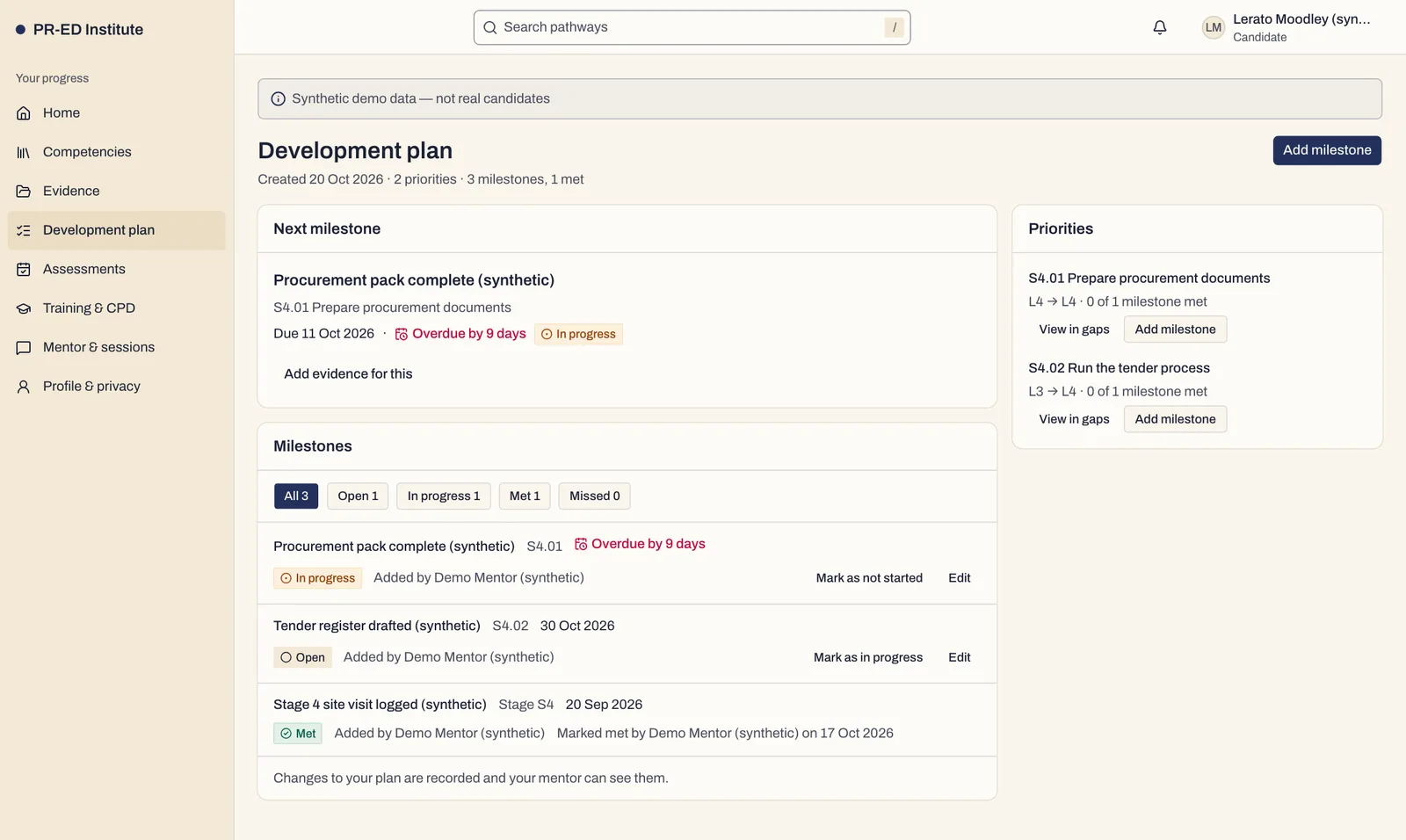Viewport: 1406px width, 840px height.
Task: Click the slash shortcut key hint
Action: [895, 27]
